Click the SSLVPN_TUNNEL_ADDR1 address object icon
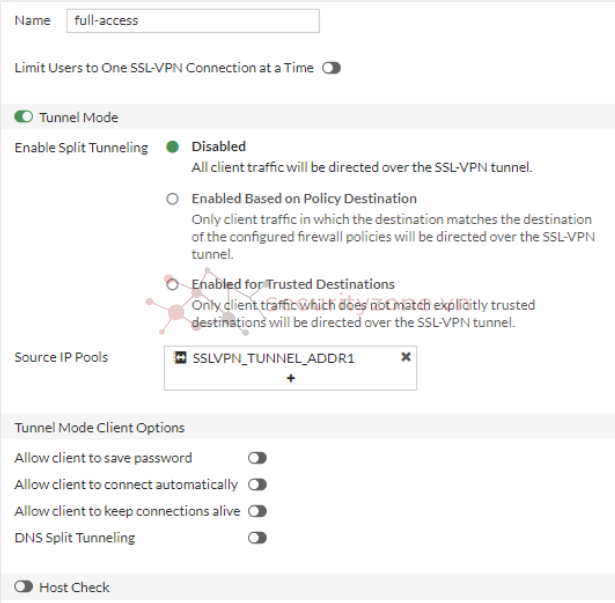The height and width of the screenshot is (603, 615). (x=180, y=357)
